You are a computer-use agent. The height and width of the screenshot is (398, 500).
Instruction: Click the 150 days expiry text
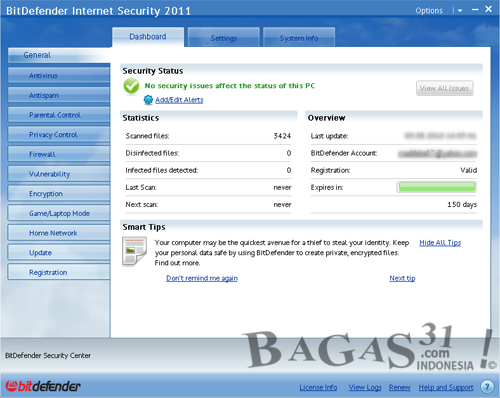pyautogui.click(x=462, y=204)
